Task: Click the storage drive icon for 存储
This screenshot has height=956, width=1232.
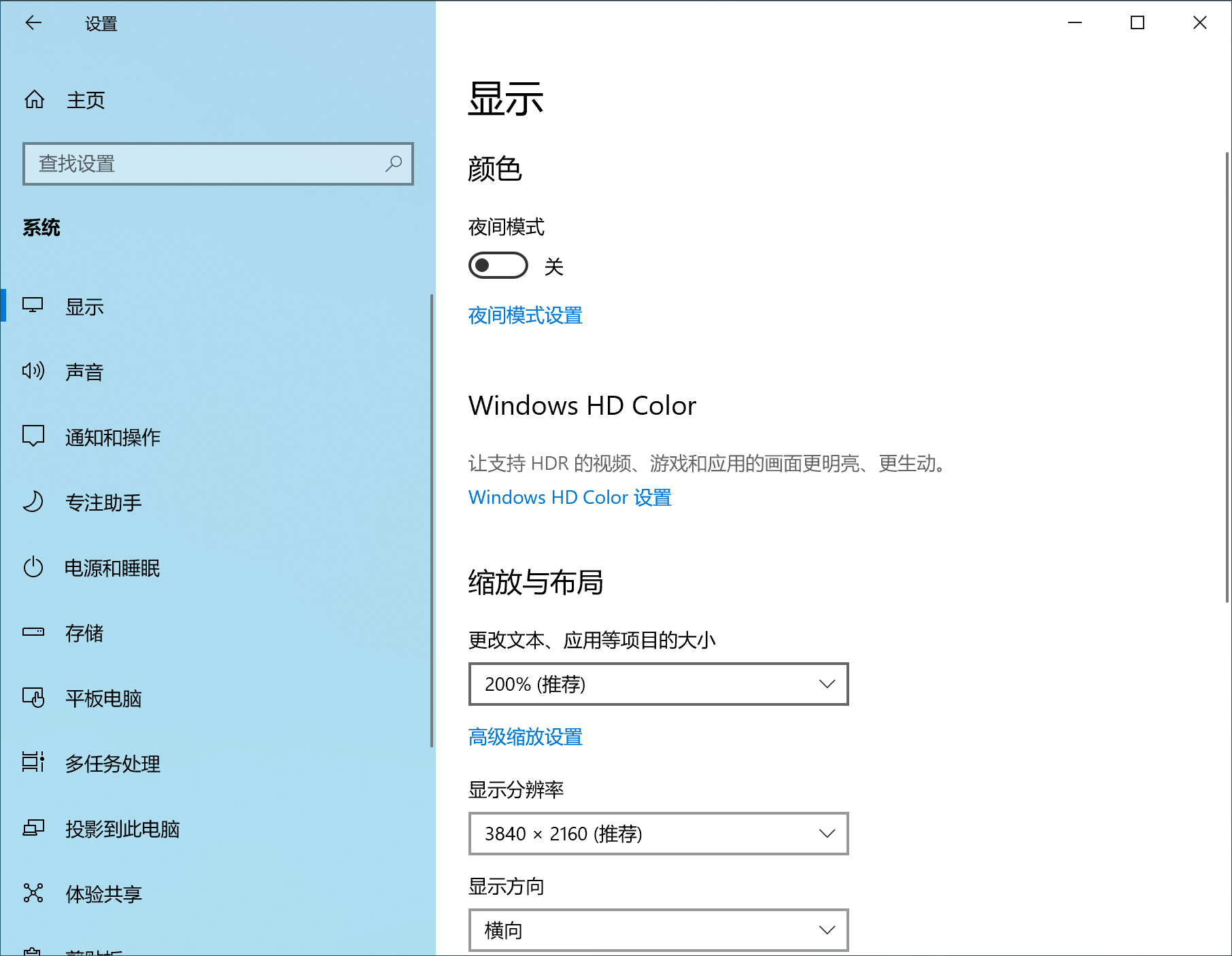Action: click(x=33, y=632)
